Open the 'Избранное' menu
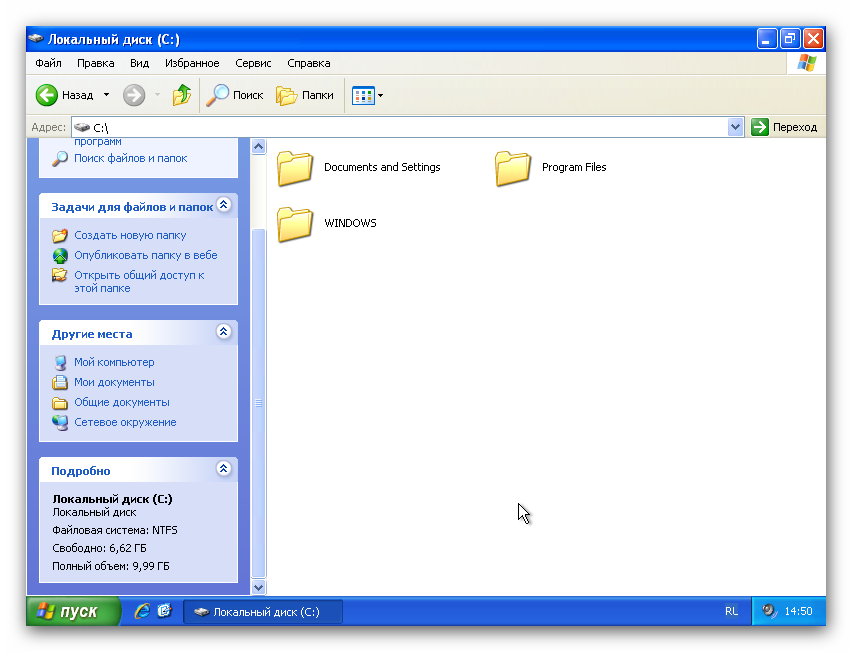Image resolution: width=852 pixels, height=652 pixels. [x=192, y=63]
